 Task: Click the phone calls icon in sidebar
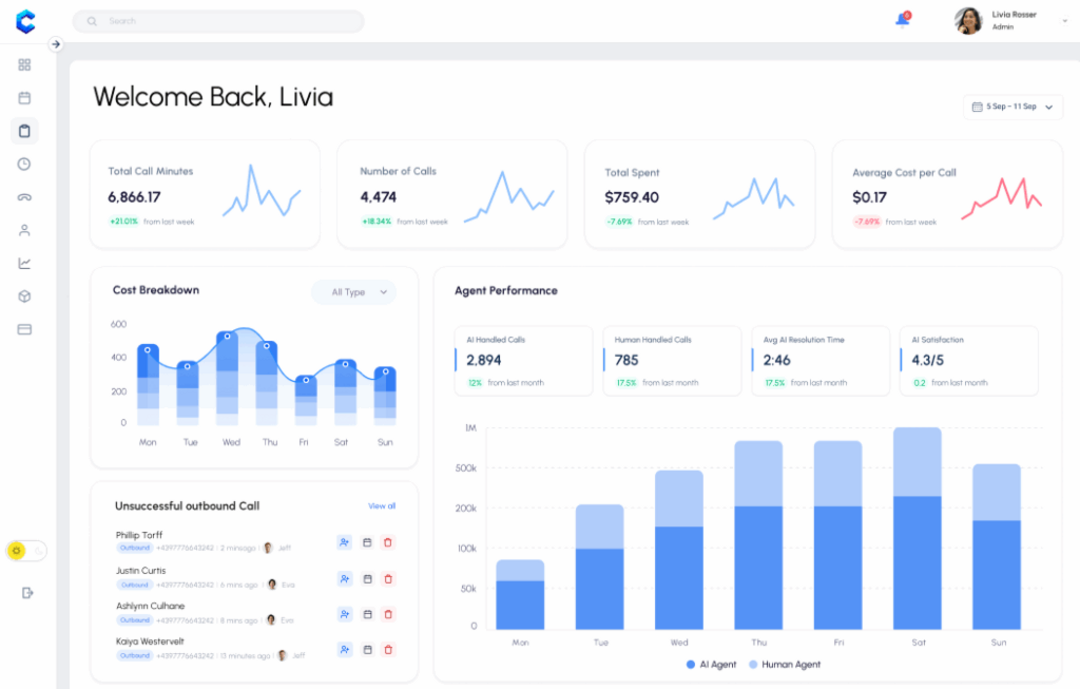click(x=25, y=197)
